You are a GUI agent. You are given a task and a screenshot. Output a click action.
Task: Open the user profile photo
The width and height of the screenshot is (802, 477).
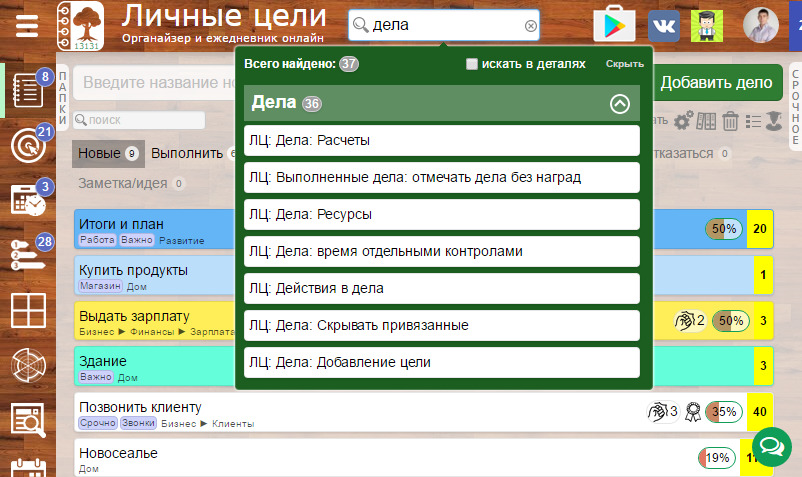pos(761,25)
